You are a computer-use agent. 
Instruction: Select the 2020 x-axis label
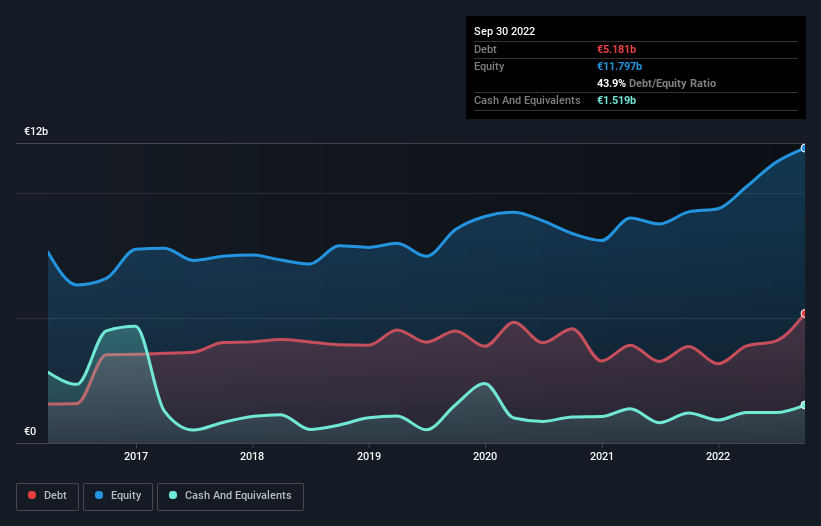click(x=485, y=456)
